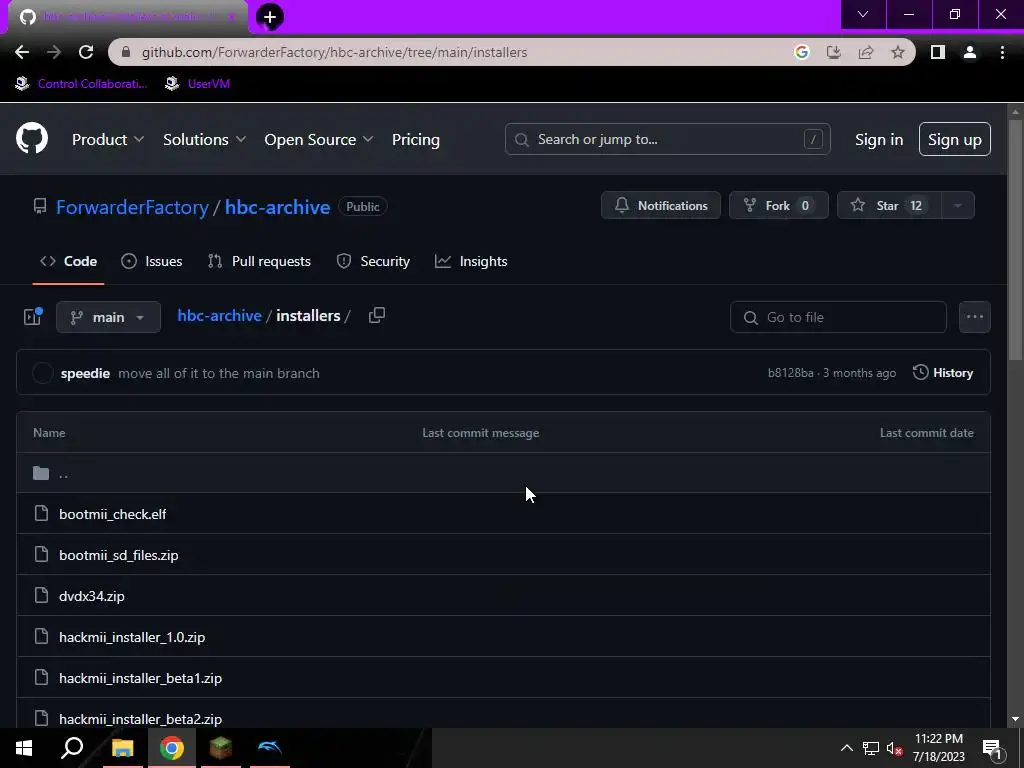Screen dimensions: 1024x768
Task: Open File Explorer from the taskbar
Action: (122, 748)
